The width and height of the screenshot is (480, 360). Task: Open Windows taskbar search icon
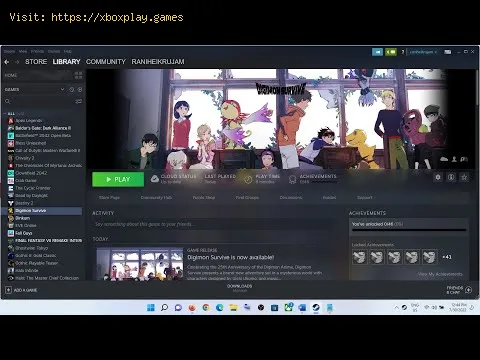click(x=164, y=307)
